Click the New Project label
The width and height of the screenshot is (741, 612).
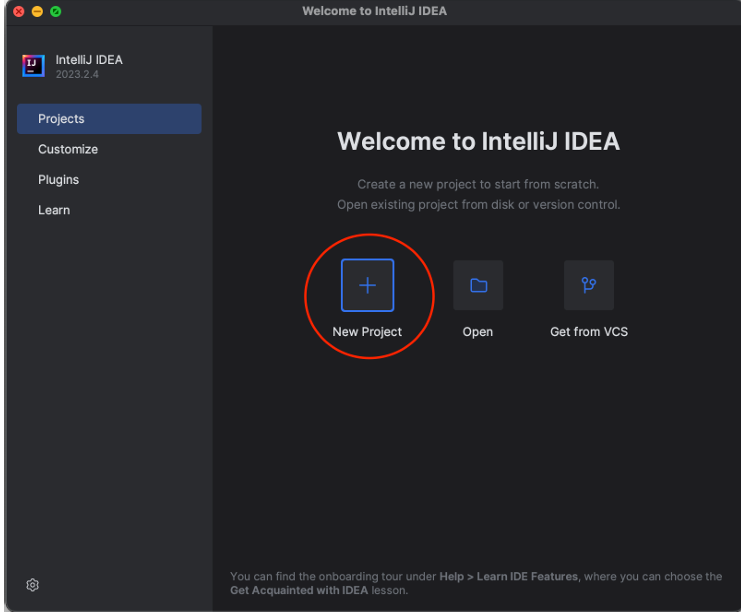[x=367, y=332]
